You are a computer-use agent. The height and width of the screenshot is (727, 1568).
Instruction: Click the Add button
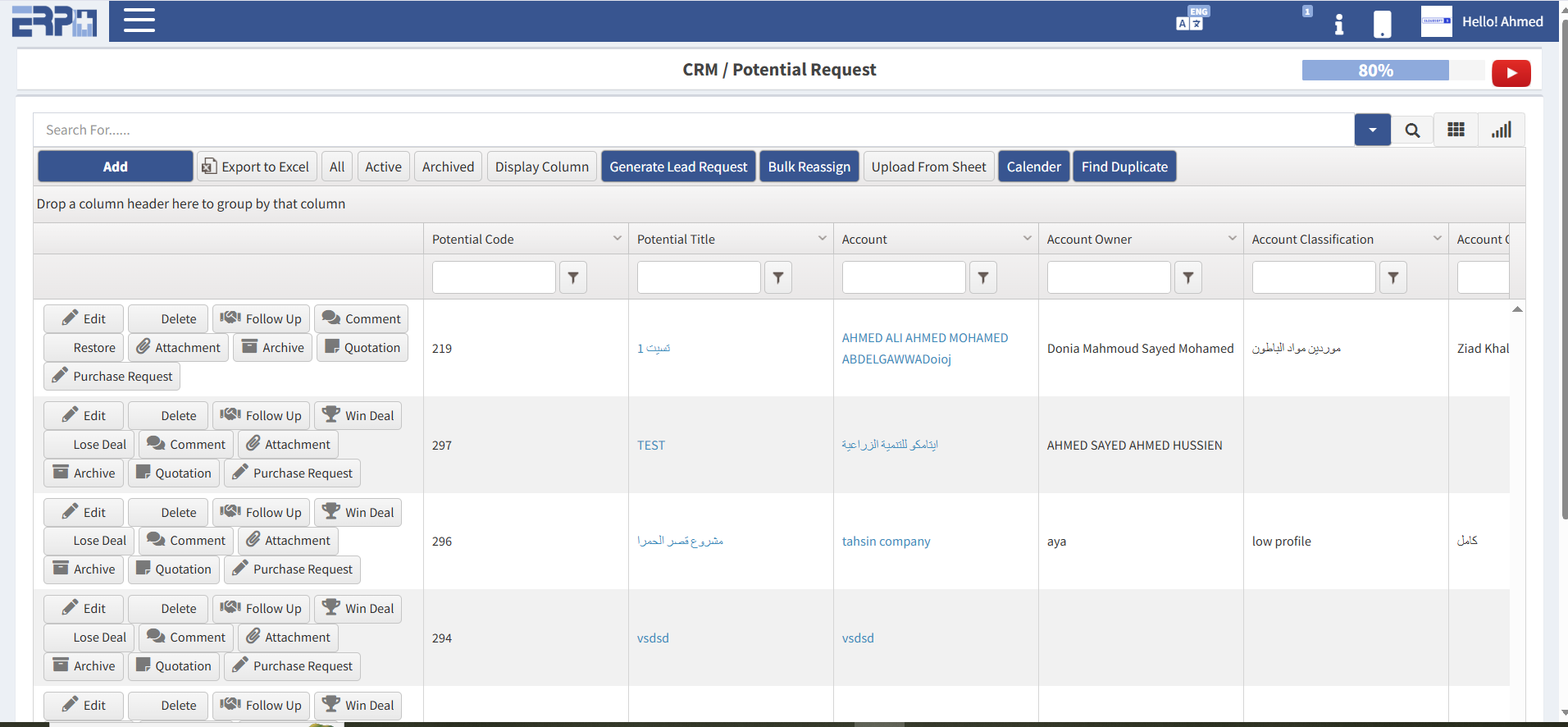[x=115, y=167]
